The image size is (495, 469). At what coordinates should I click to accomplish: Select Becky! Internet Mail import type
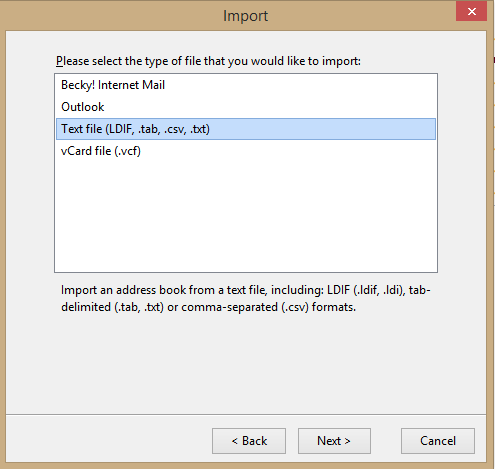246,85
